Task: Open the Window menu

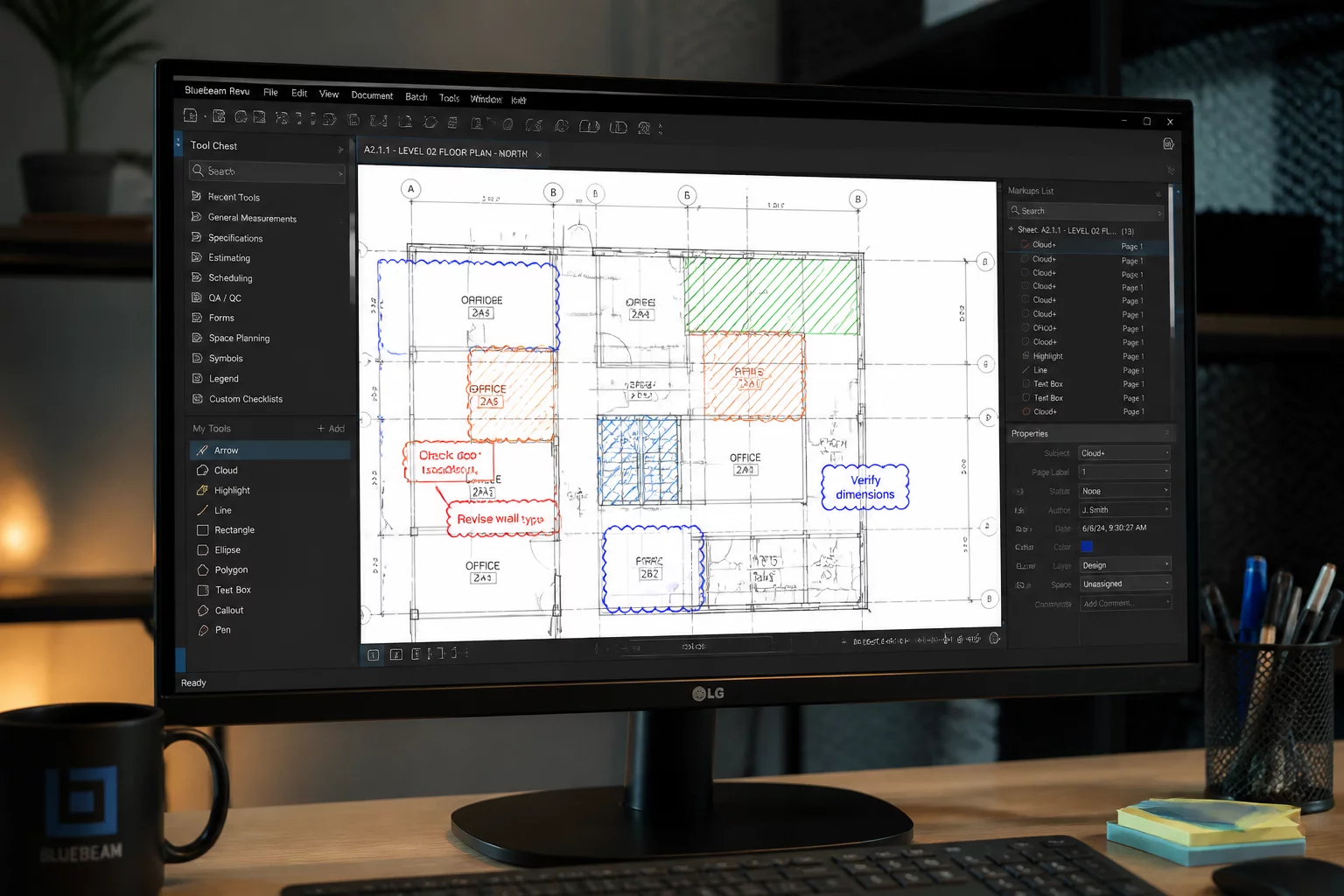Action: pyautogui.click(x=486, y=99)
